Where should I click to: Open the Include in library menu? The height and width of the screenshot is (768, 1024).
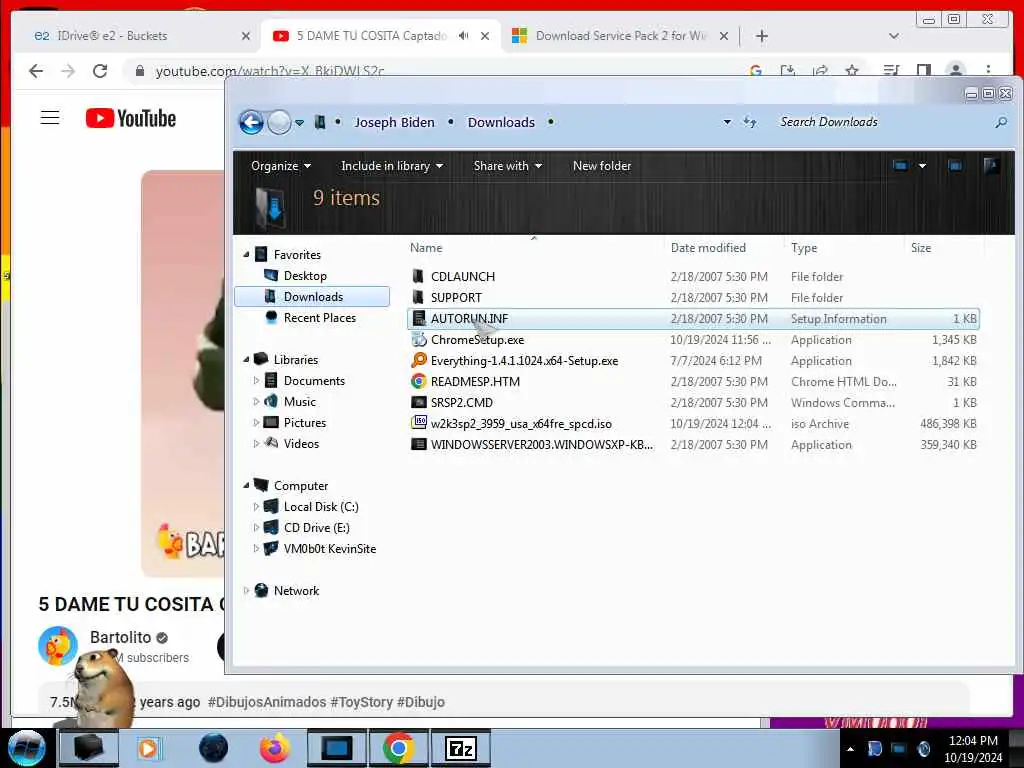(x=392, y=166)
